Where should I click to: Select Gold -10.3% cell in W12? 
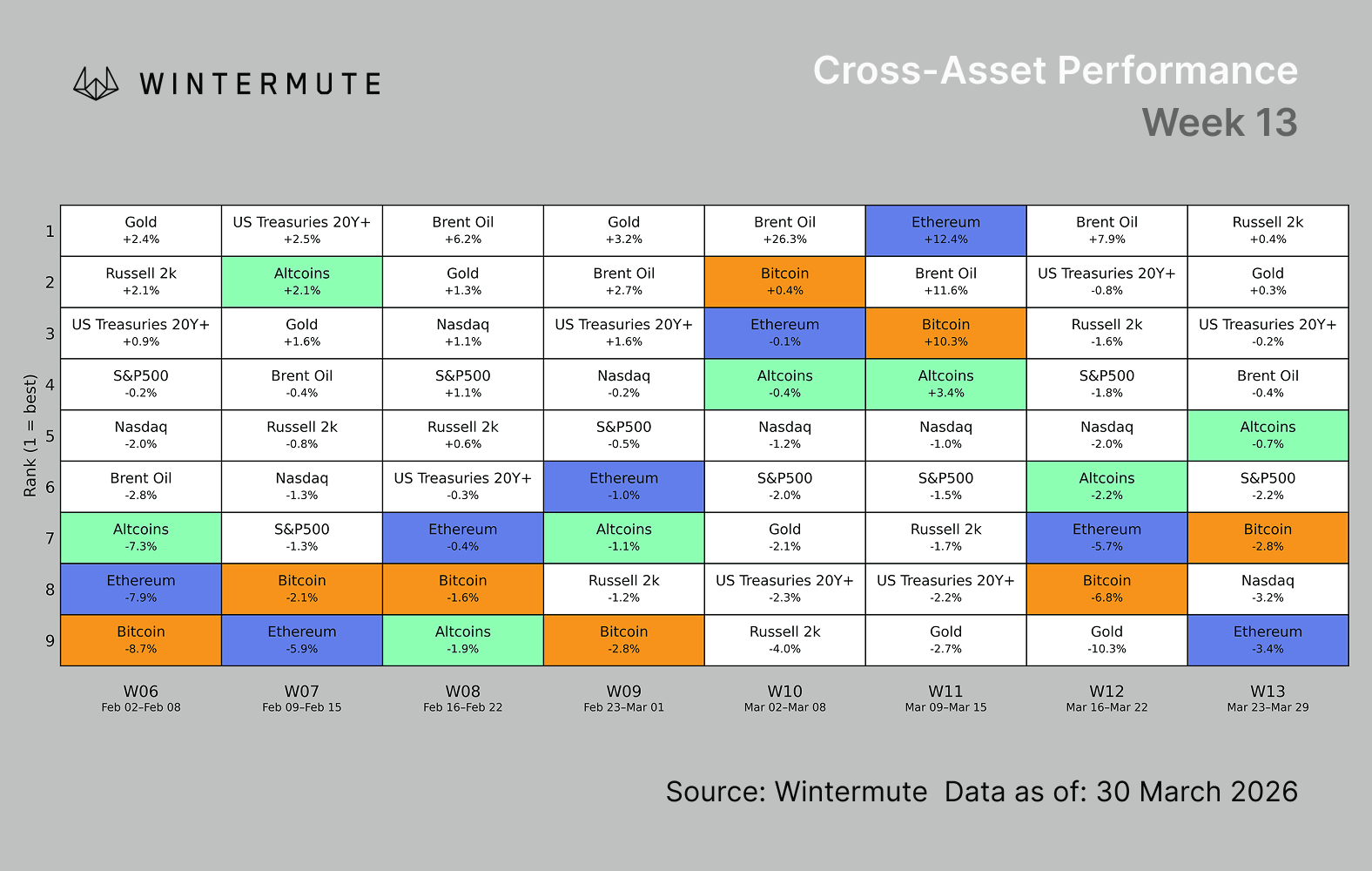pos(1106,640)
